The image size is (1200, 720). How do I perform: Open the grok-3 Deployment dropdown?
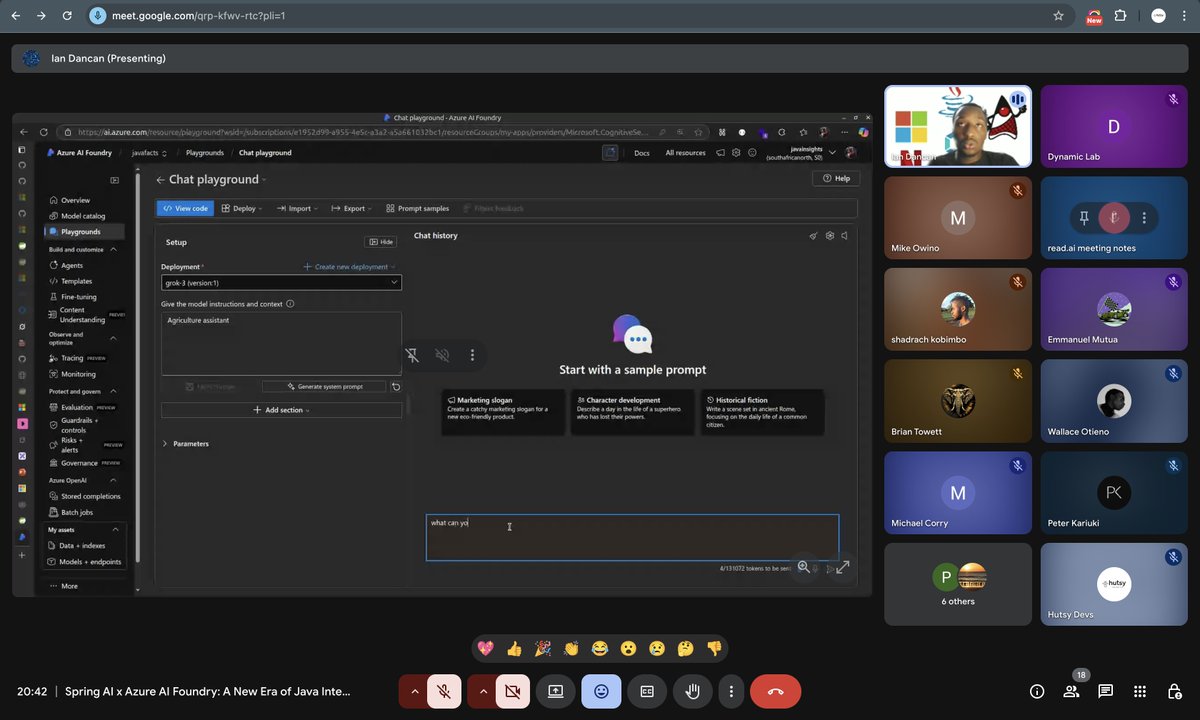pyautogui.click(x=281, y=283)
